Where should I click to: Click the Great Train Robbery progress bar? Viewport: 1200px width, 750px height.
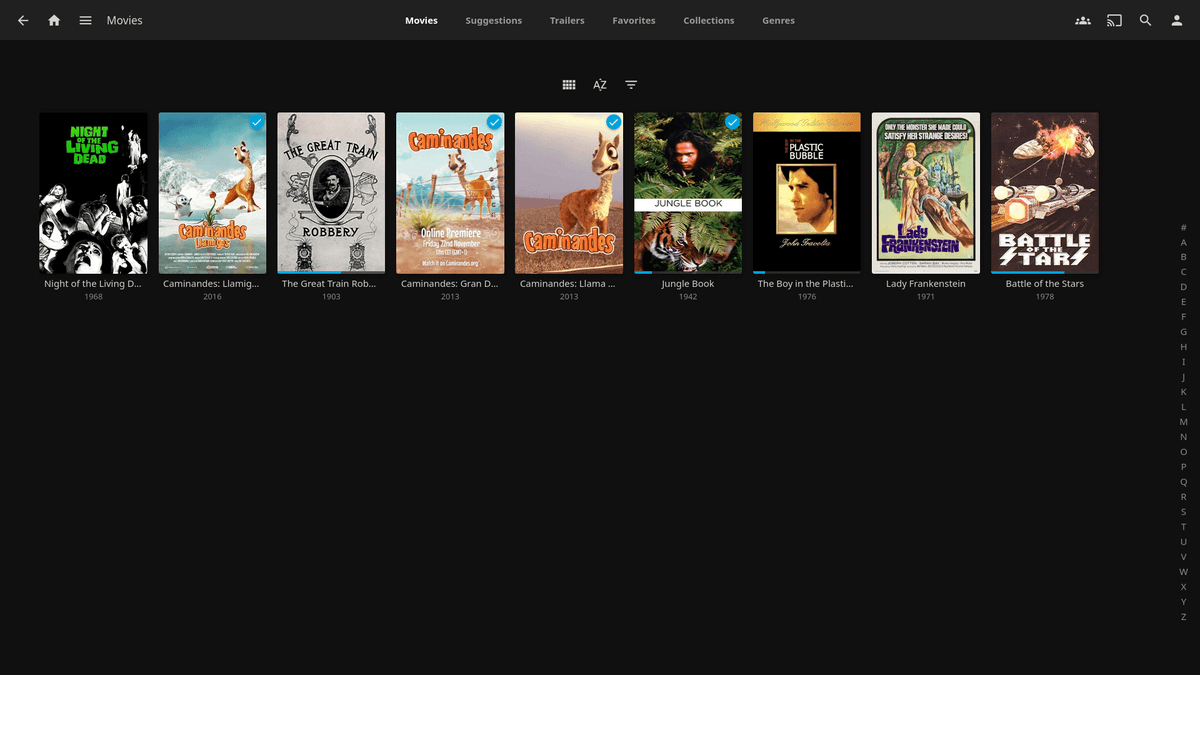click(x=331, y=272)
